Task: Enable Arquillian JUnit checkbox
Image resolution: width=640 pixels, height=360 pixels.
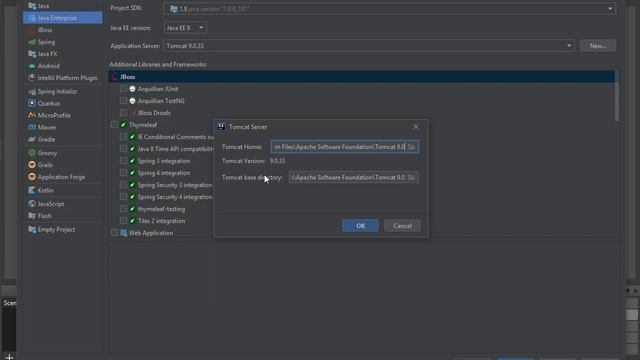Action: [x=123, y=89]
